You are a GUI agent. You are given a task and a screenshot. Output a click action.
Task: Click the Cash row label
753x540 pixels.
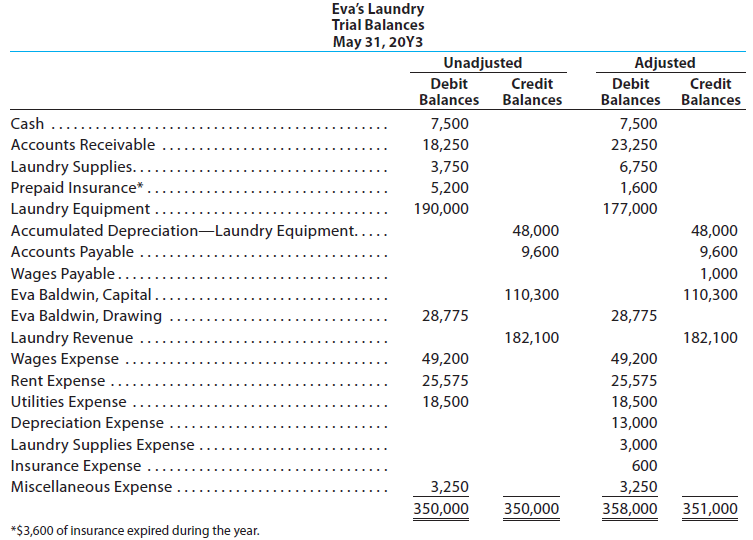[27, 124]
